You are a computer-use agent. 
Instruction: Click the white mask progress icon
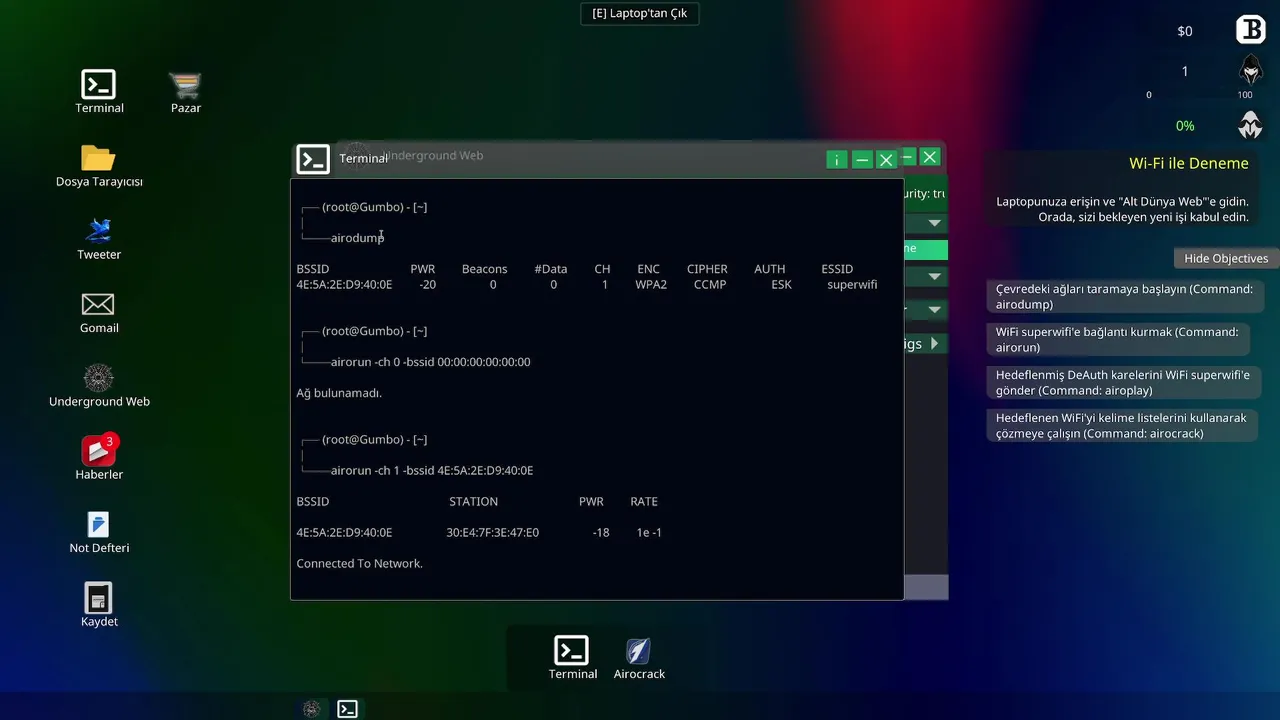point(1251,125)
